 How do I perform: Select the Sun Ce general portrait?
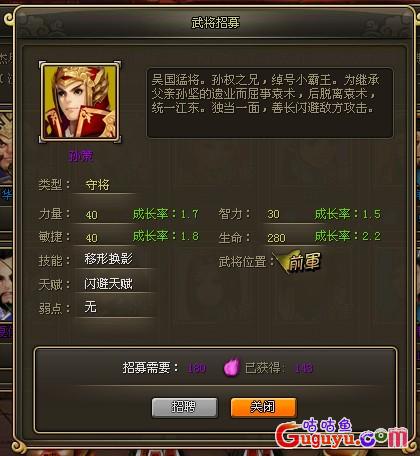point(80,102)
